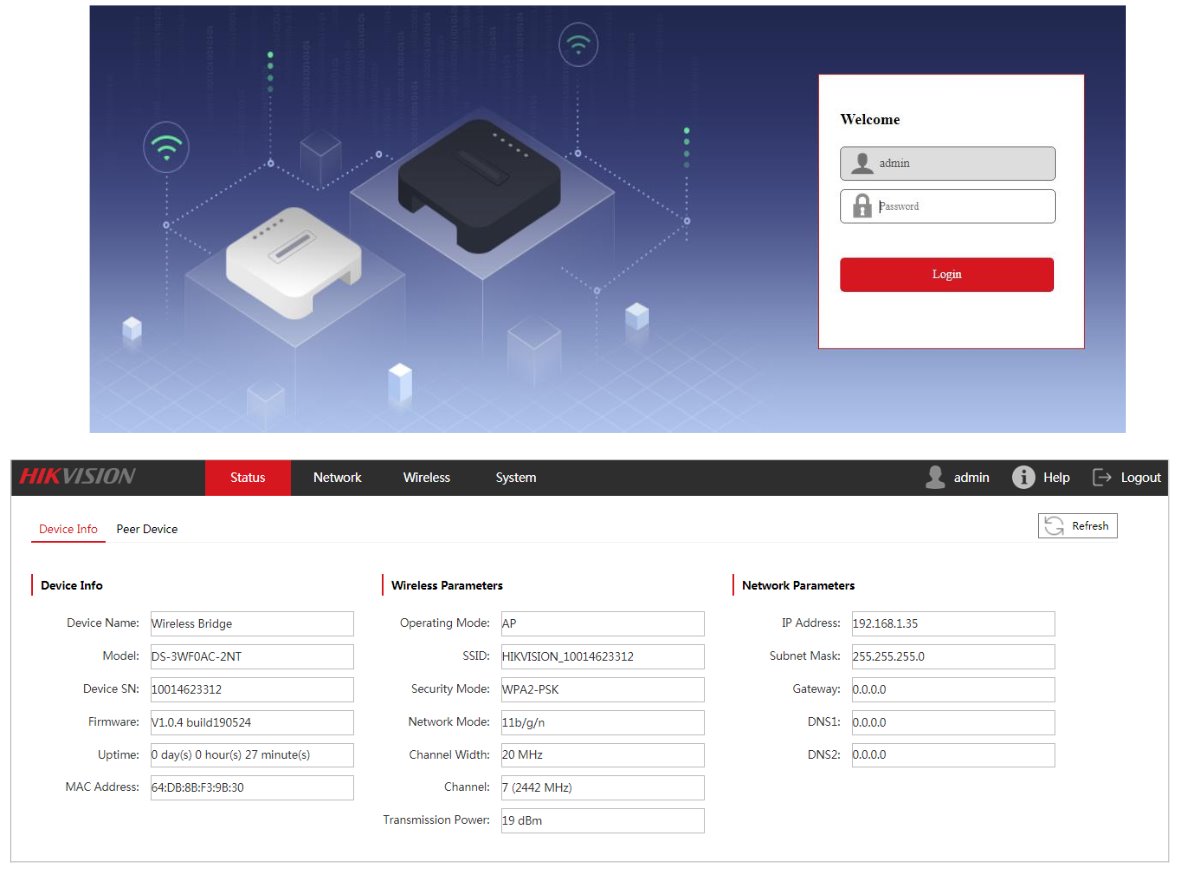
Task: Switch to the Peer Device tab
Action: pos(147,529)
